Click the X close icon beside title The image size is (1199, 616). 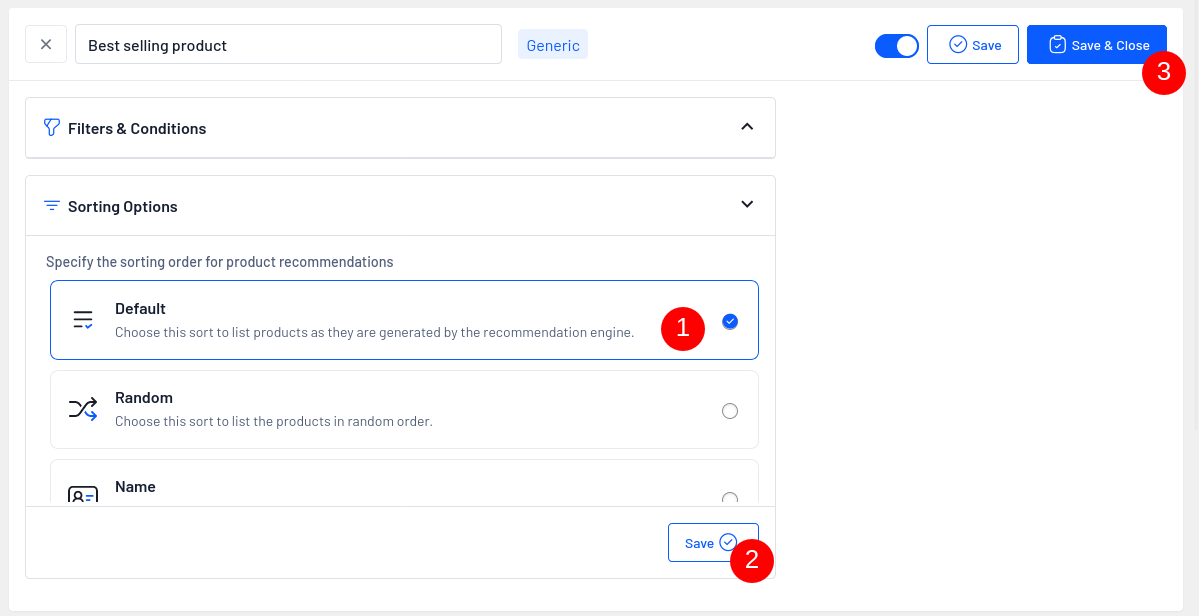46,45
